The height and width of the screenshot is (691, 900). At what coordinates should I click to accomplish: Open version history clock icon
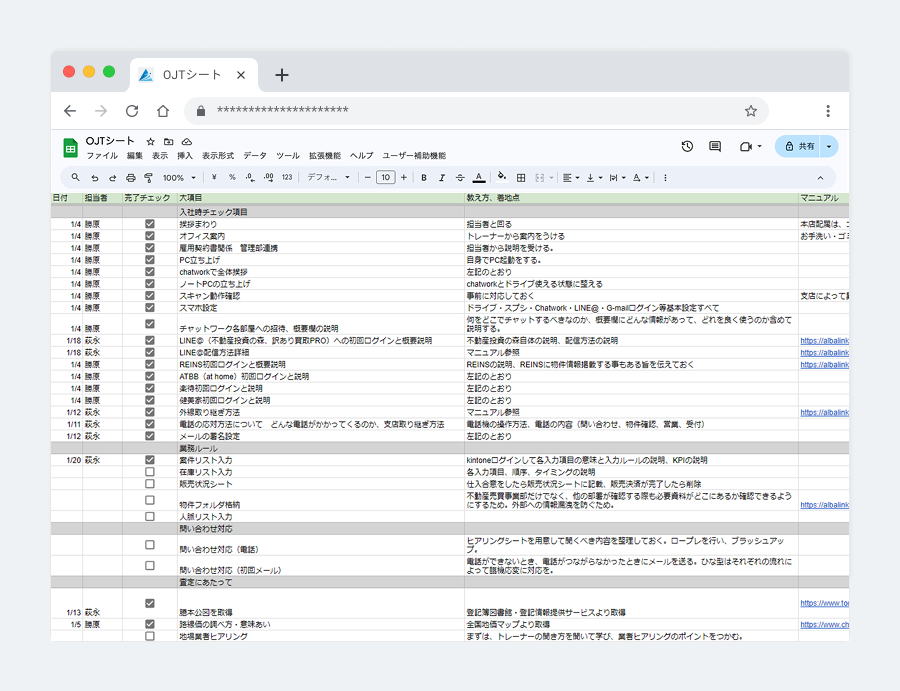pyautogui.click(x=687, y=146)
